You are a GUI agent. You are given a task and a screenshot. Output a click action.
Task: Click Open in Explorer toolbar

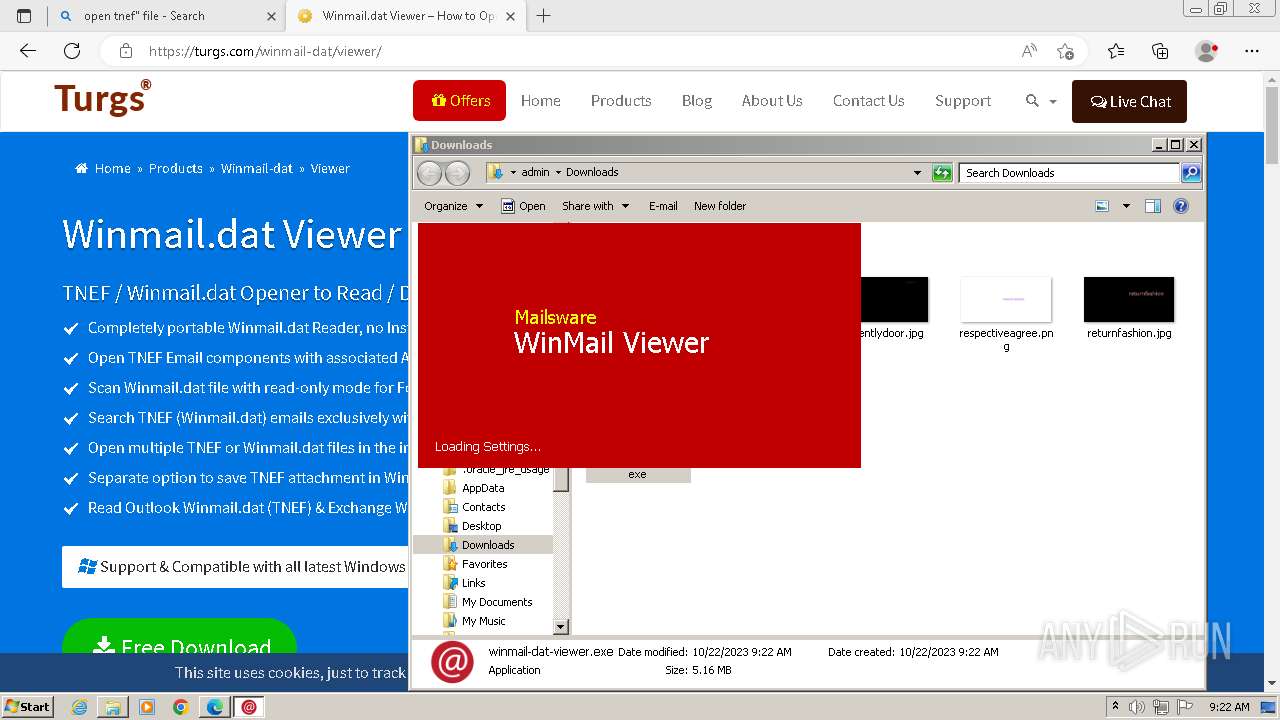pyautogui.click(x=523, y=206)
